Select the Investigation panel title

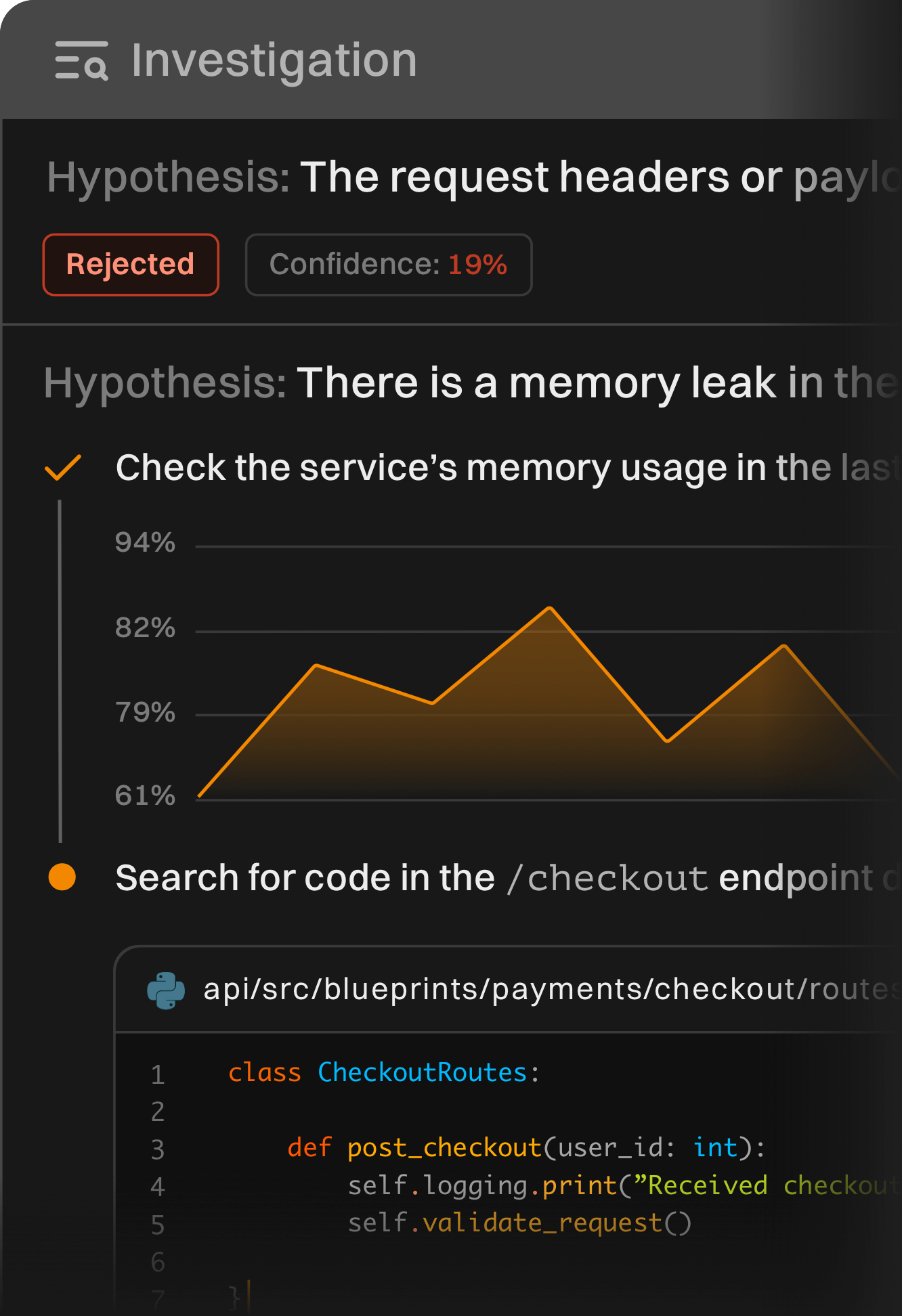274,60
